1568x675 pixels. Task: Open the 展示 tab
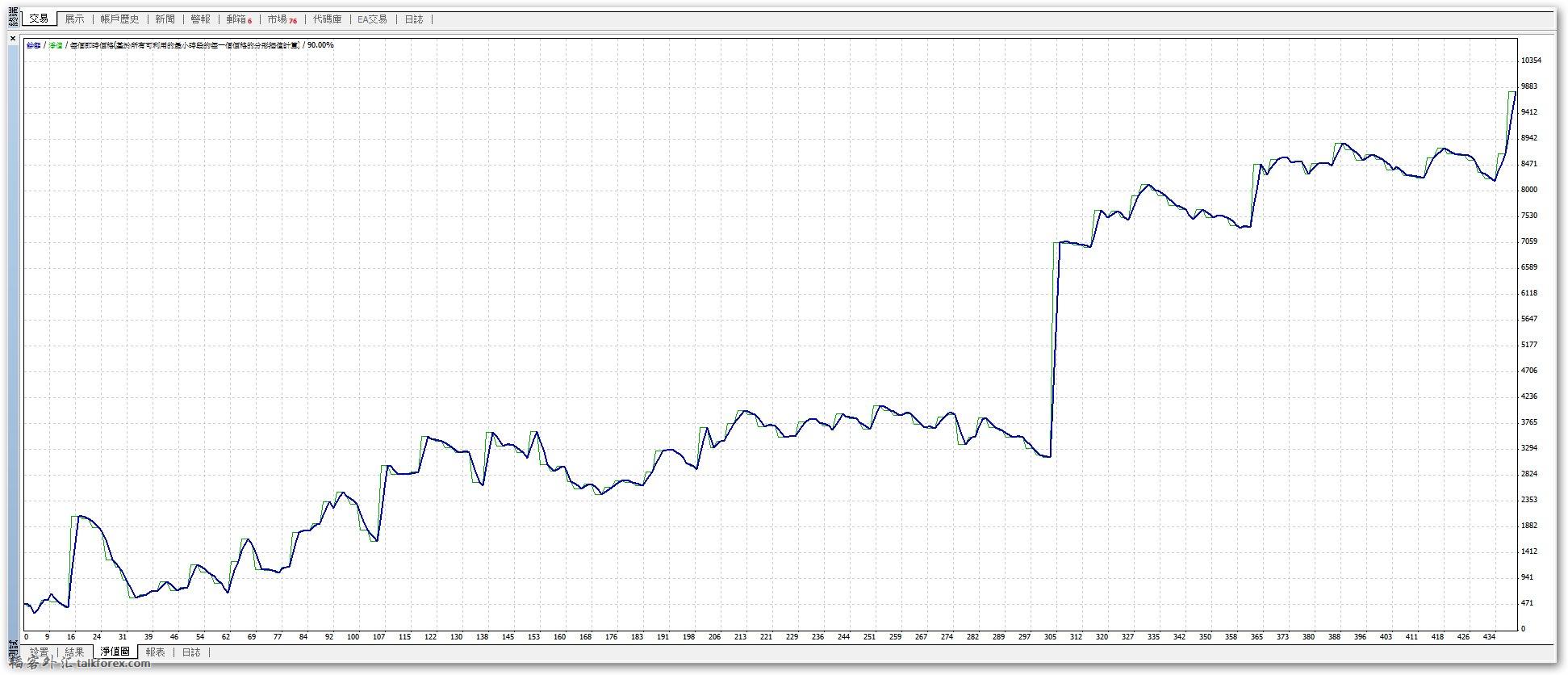point(74,19)
